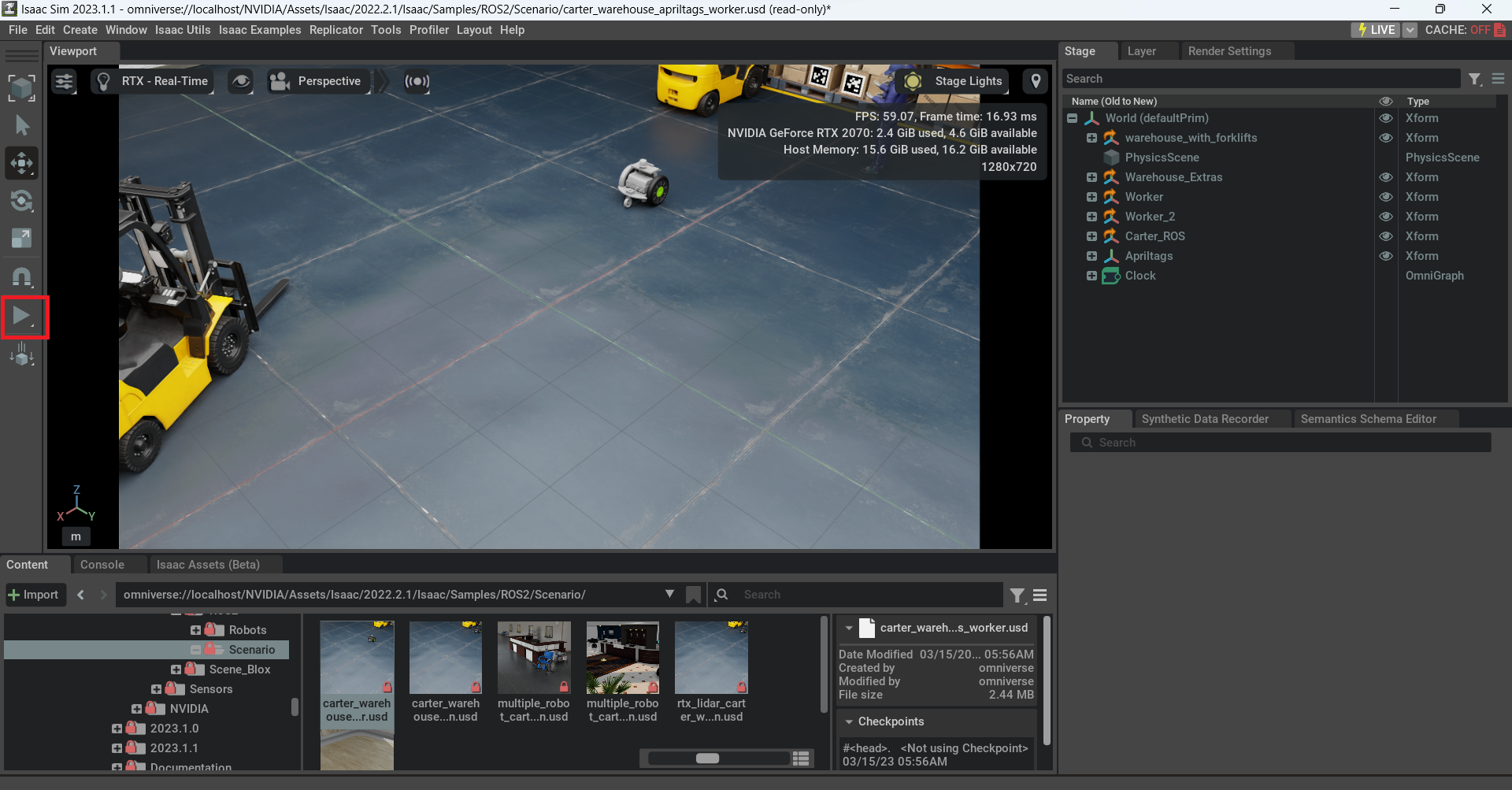Toggle the LIVE sync button
This screenshot has width=1512, height=790.
click(x=1377, y=30)
